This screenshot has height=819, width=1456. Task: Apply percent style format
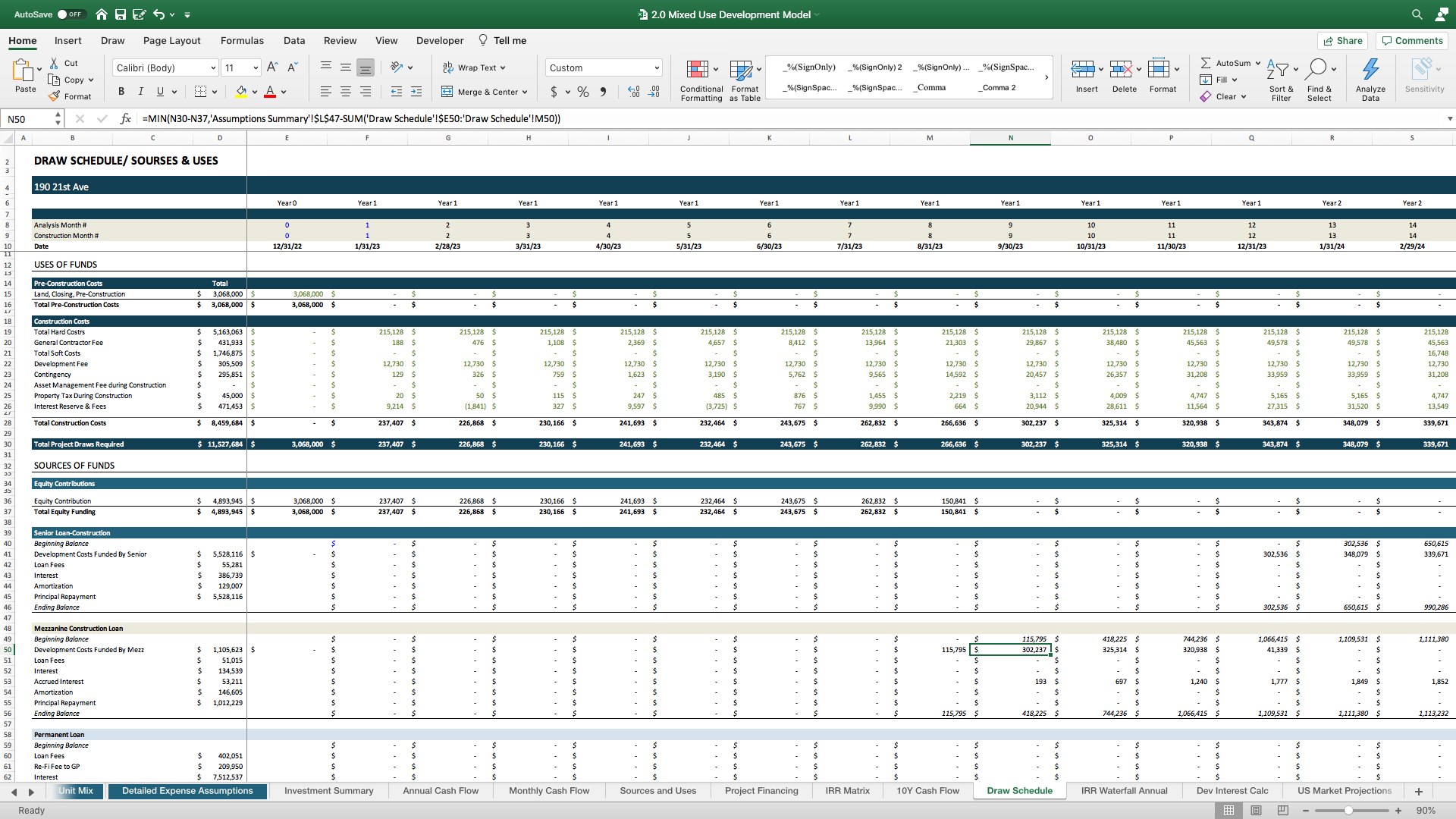pos(583,92)
